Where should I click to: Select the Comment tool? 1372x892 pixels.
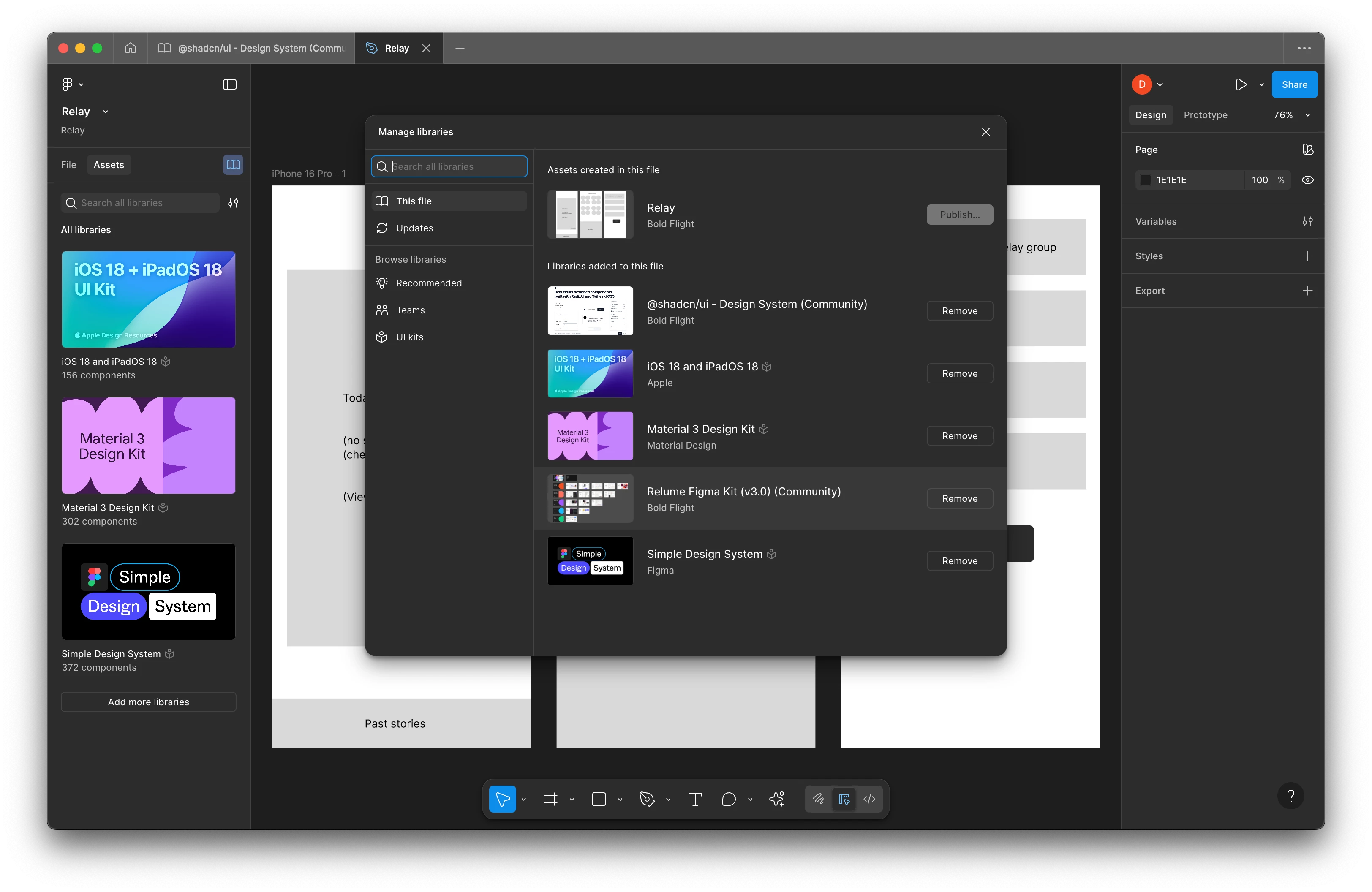pos(729,799)
